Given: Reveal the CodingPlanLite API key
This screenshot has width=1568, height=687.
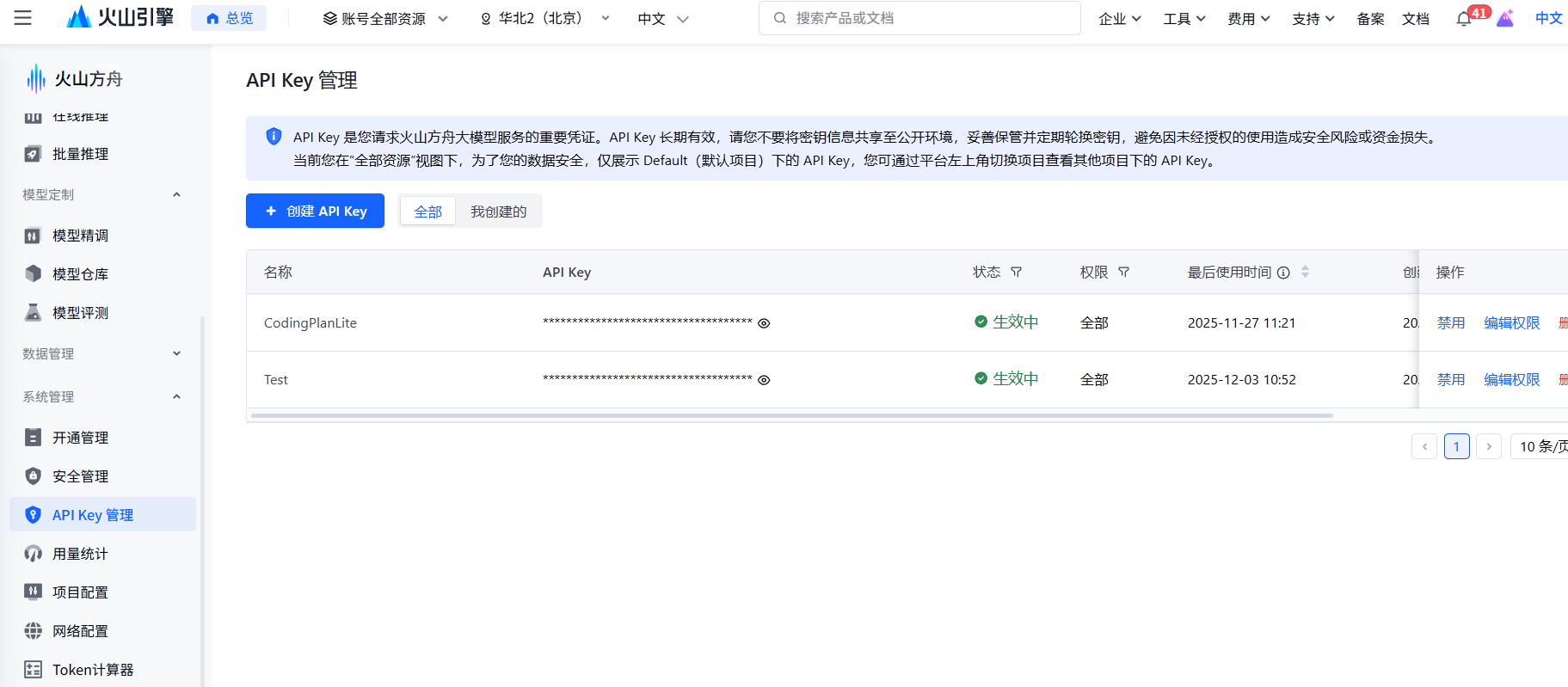Looking at the screenshot, I should [764, 323].
